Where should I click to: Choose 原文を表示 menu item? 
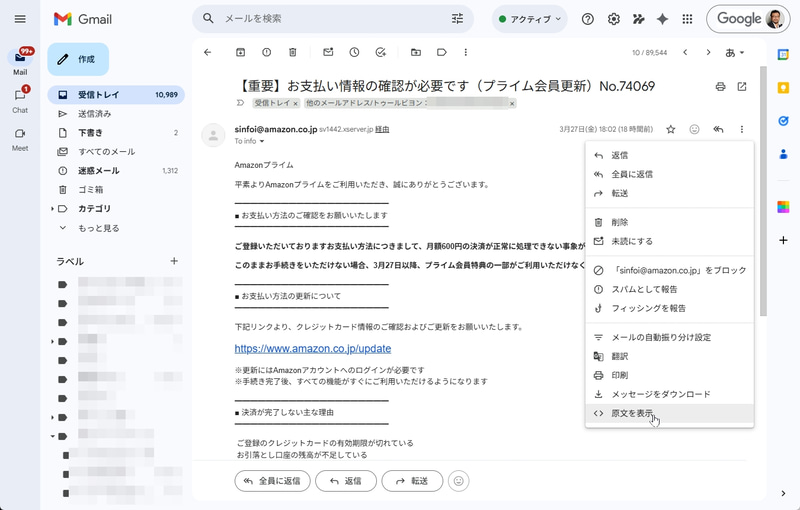pyautogui.click(x=669, y=413)
